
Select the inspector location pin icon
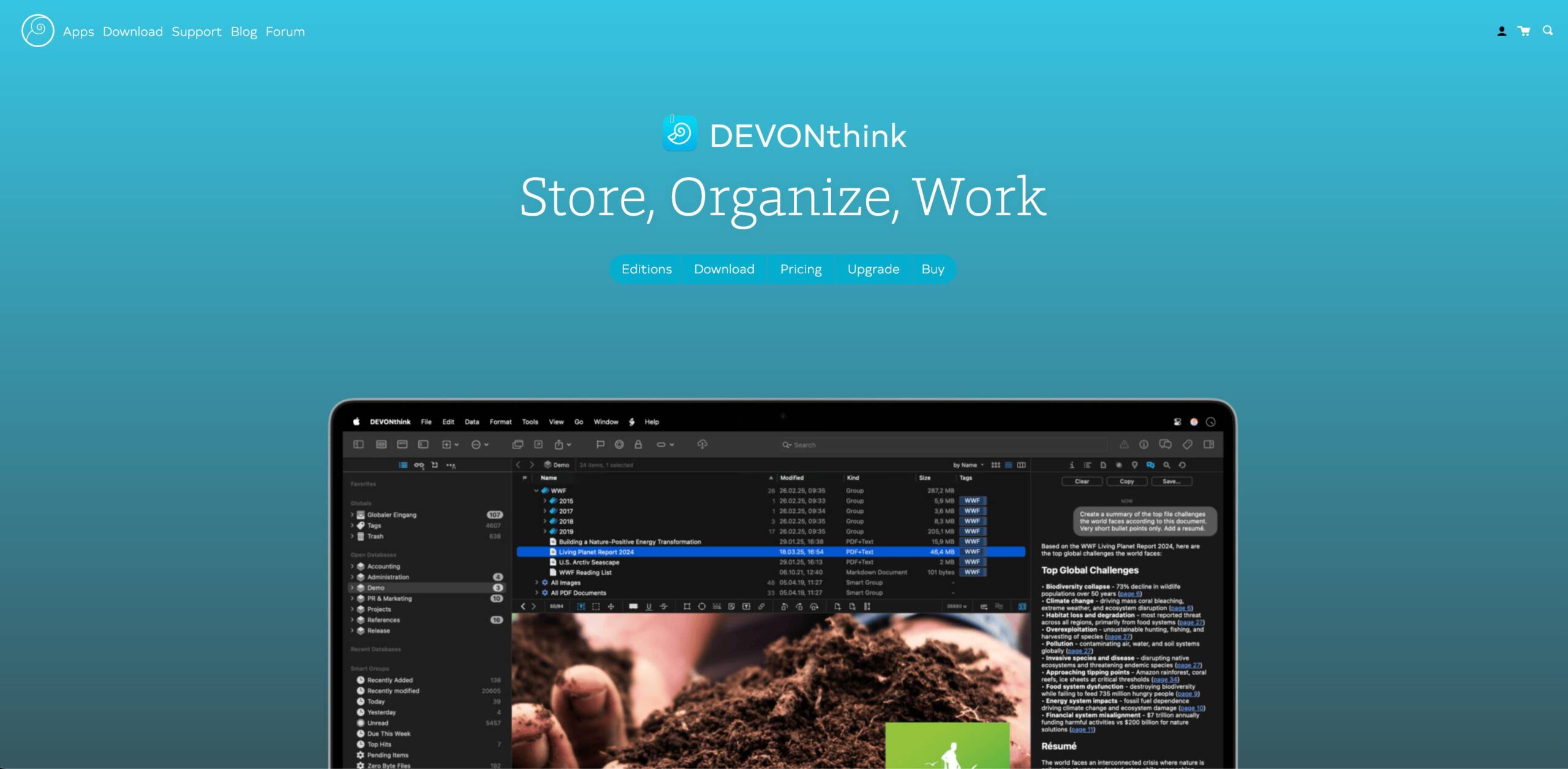click(1134, 465)
